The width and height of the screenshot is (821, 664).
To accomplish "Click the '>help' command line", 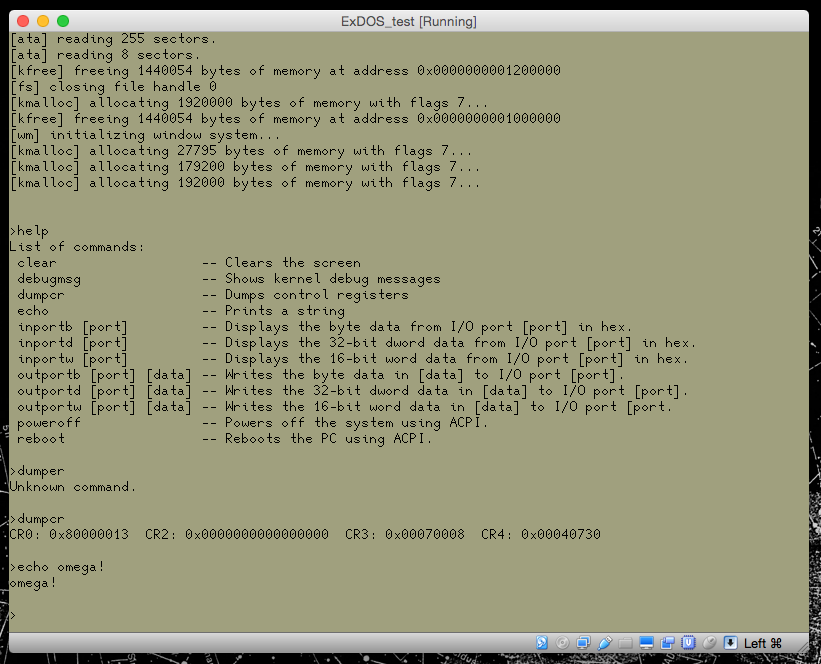I will click(29, 231).
